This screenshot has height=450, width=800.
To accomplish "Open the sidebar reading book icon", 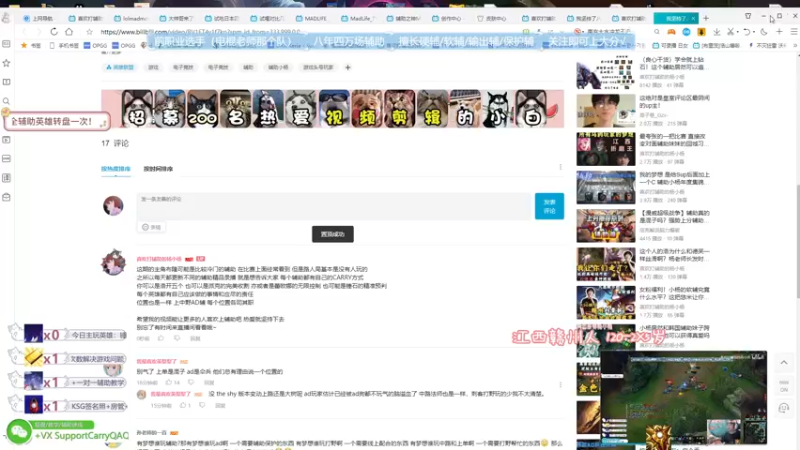I will pyautogui.click(x=6, y=82).
